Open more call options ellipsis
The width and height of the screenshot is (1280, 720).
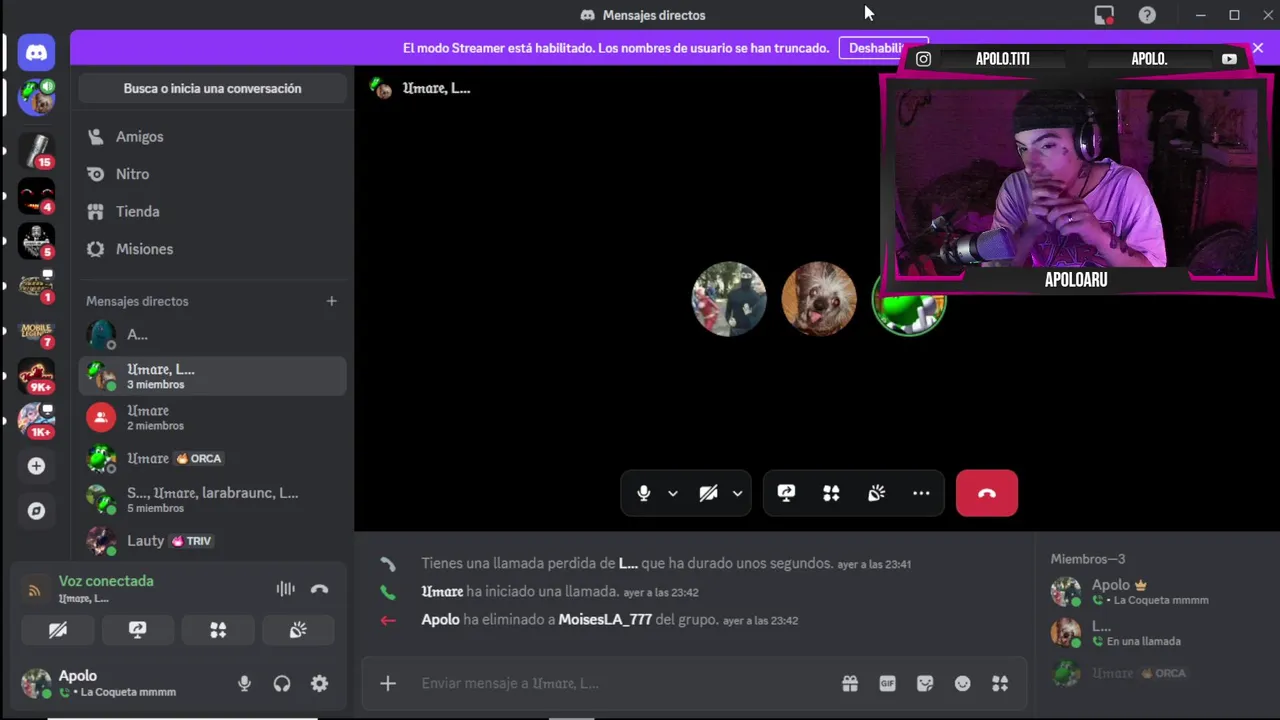coord(921,493)
